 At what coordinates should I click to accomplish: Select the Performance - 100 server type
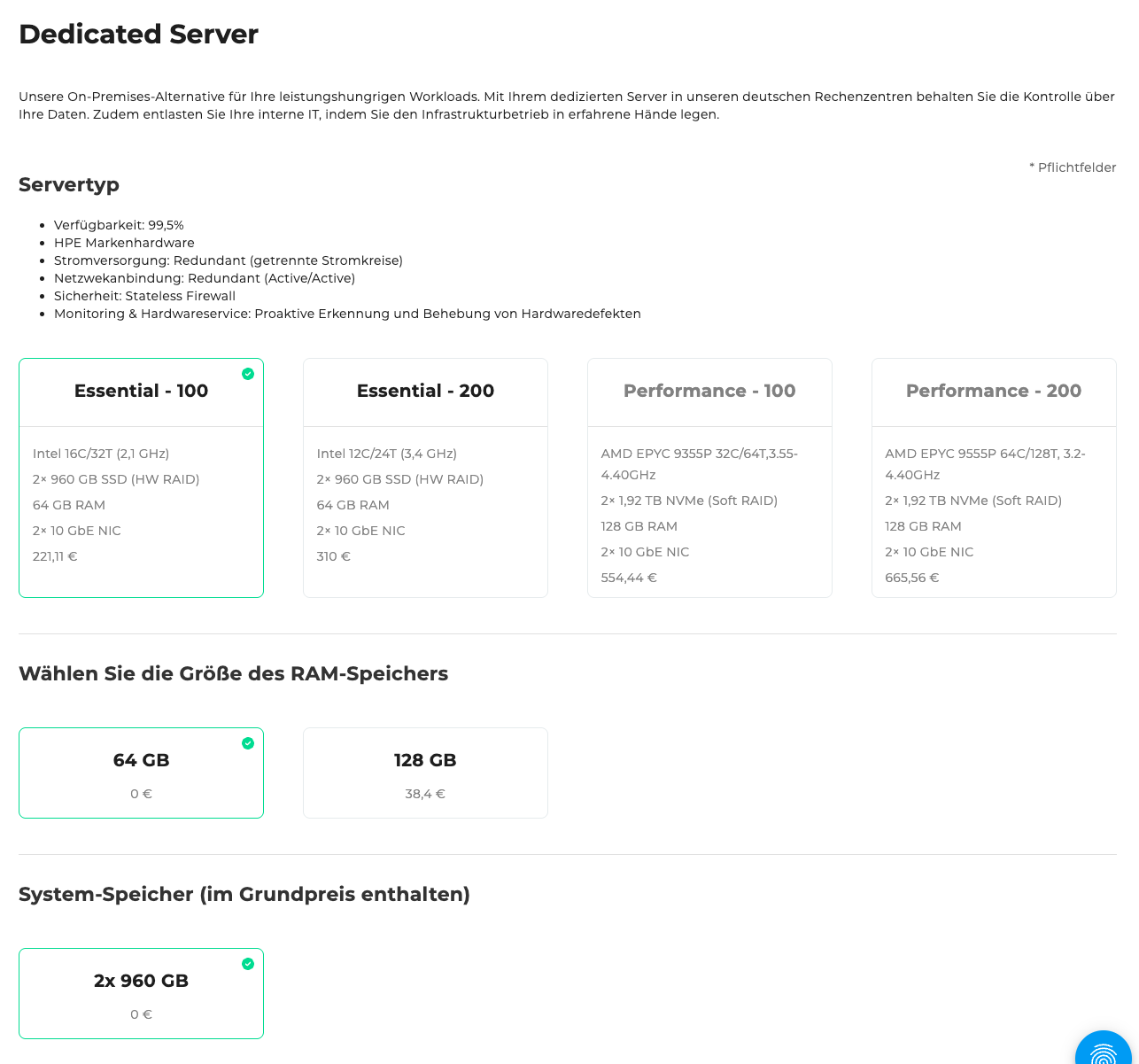[x=709, y=477]
